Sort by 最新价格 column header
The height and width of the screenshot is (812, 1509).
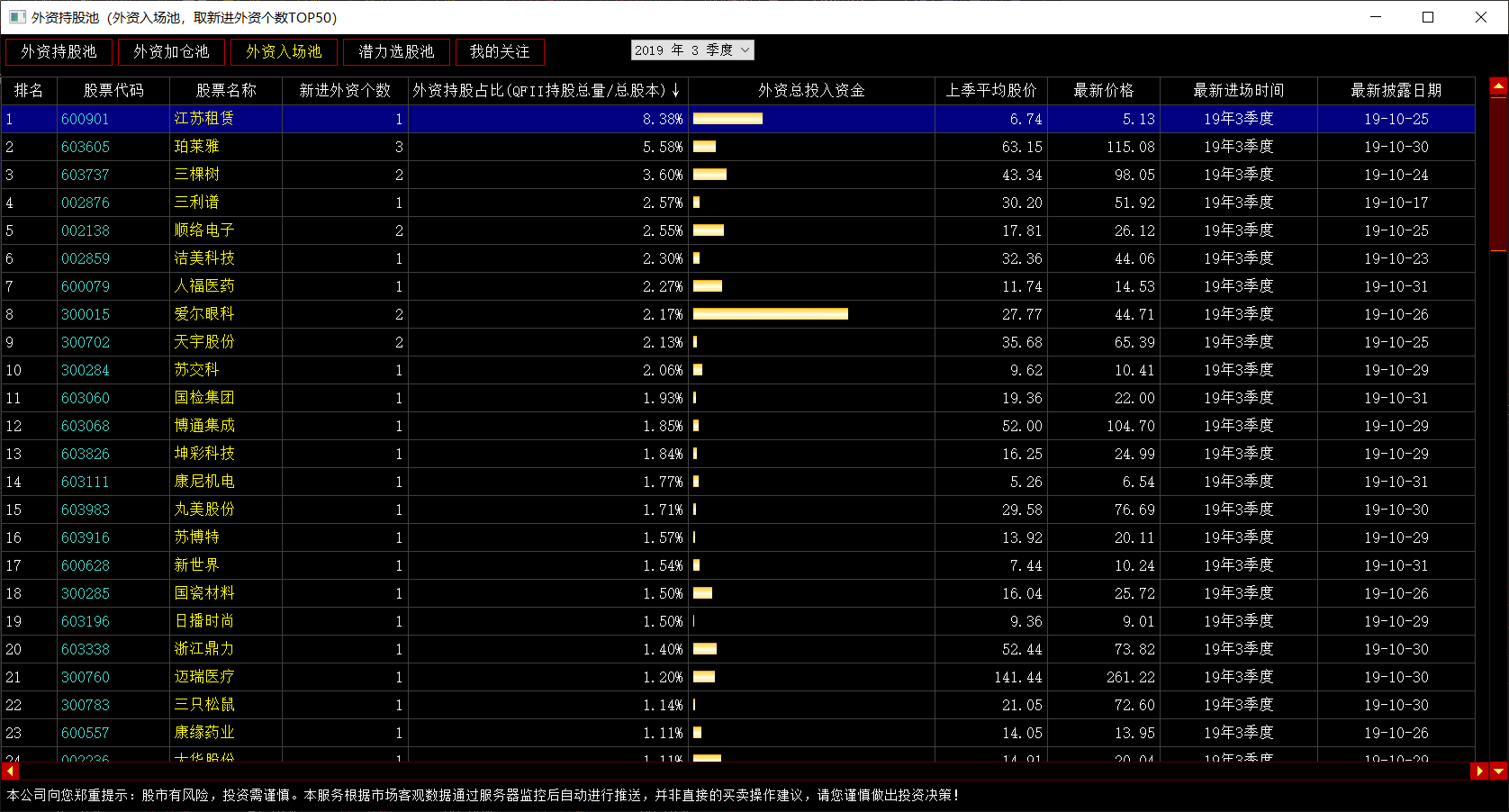(x=1103, y=91)
